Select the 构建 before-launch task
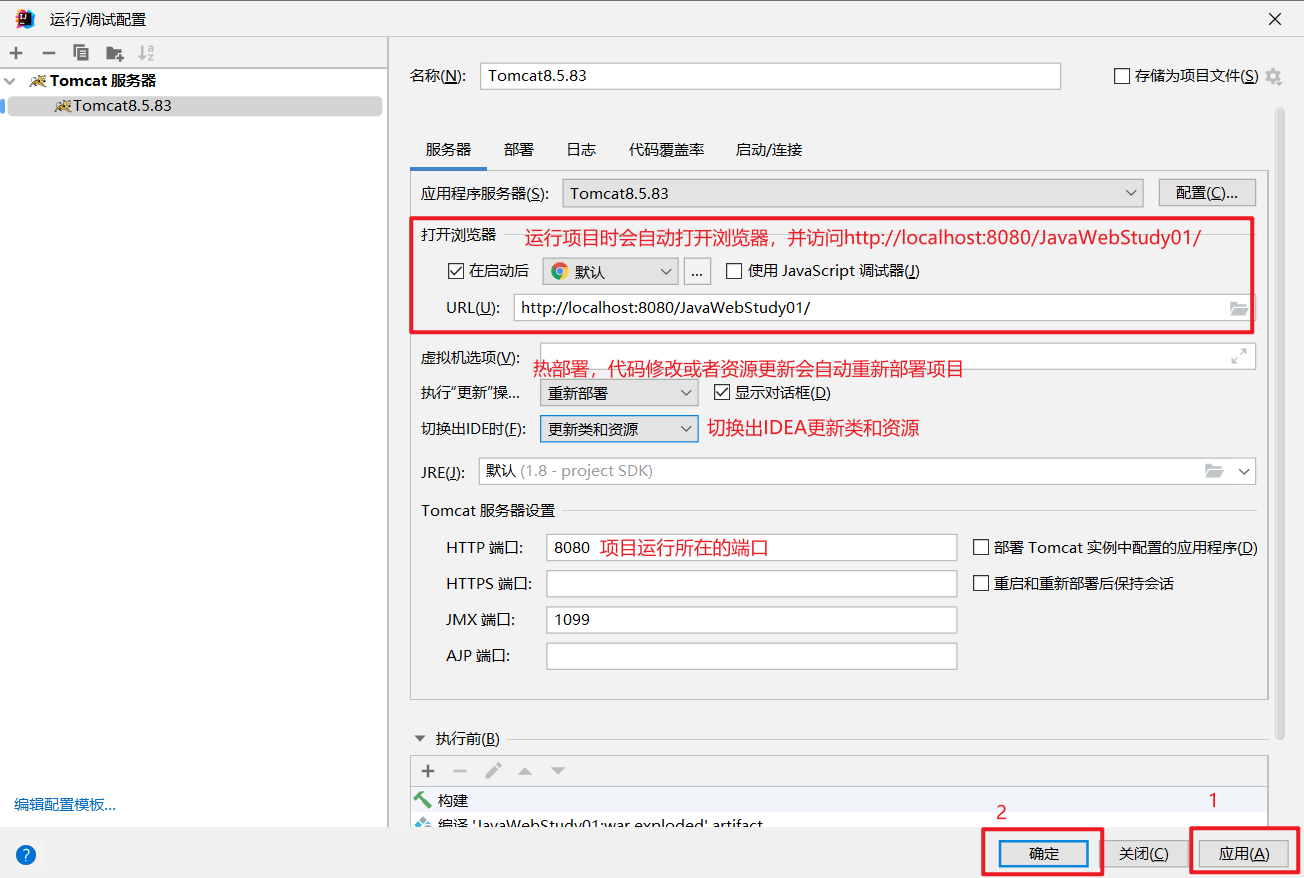This screenshot has width=1304, height=878. (839, 800)
